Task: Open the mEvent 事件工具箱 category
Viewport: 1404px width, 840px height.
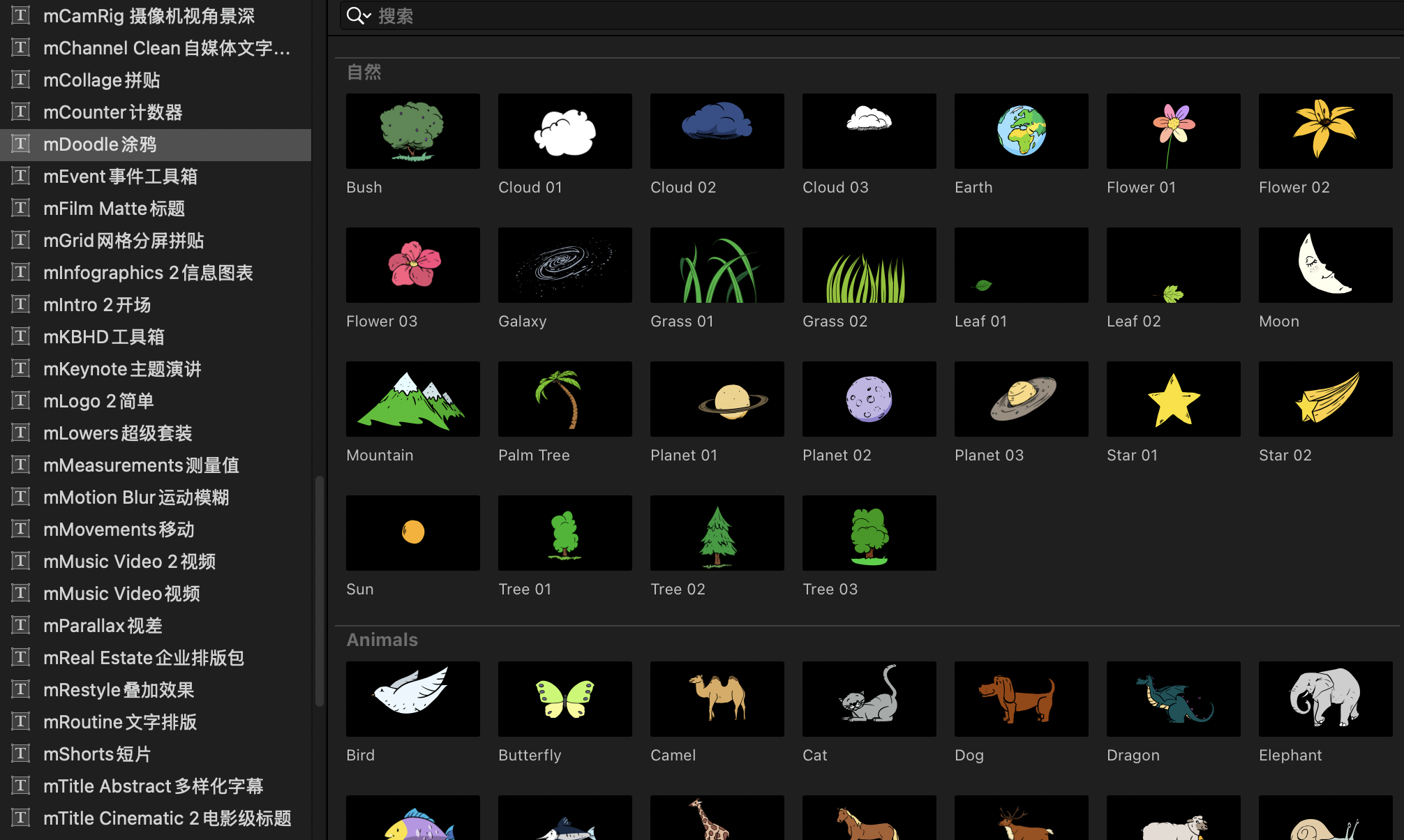Action: pos(156,176)
